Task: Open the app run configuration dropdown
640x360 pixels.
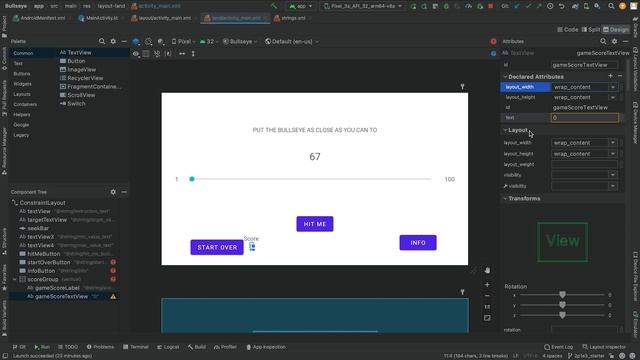Action: [301, 6]
